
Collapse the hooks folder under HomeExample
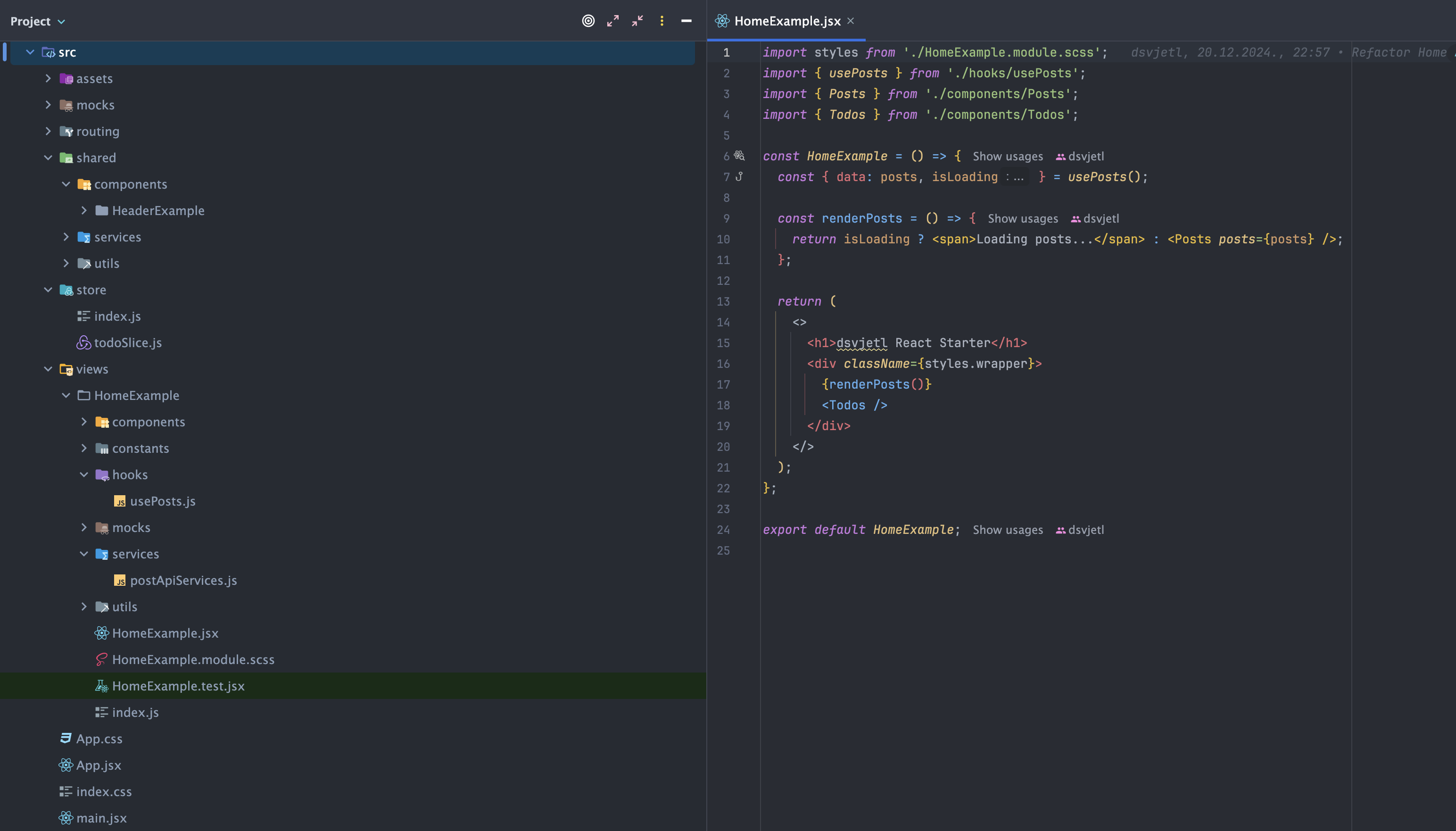click(84, 475)
